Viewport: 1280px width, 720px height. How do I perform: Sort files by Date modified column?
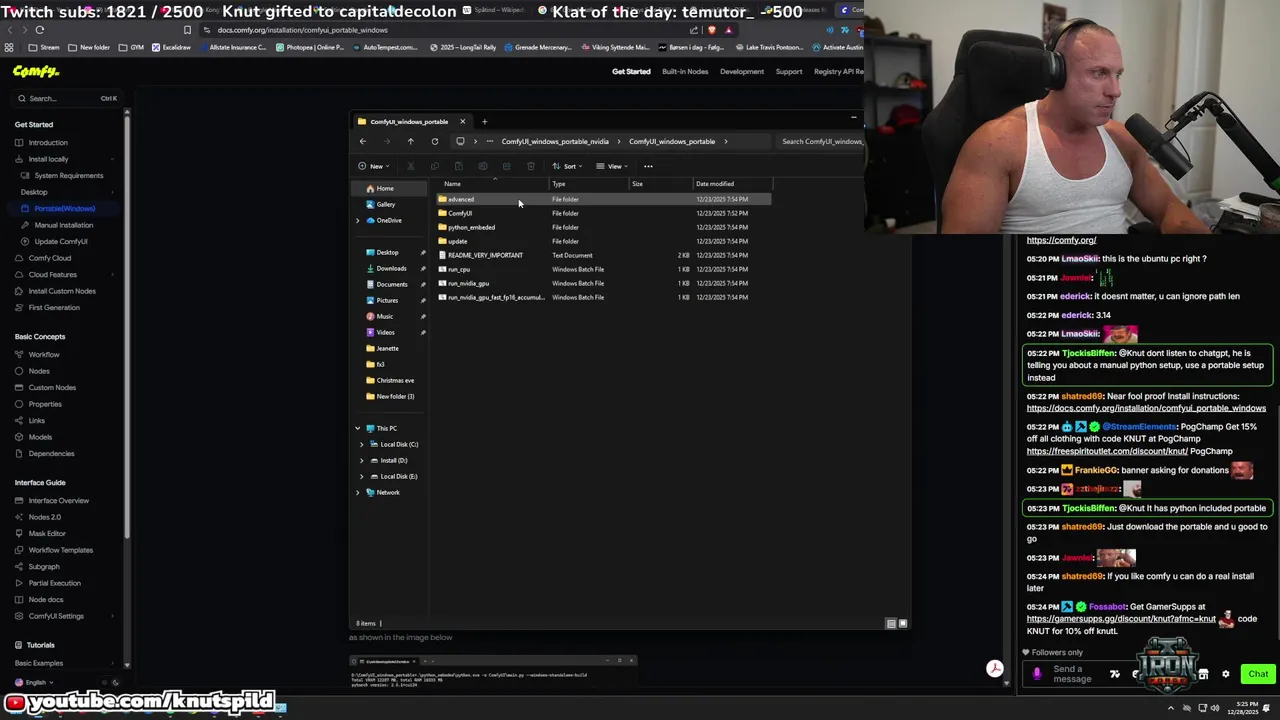[x=715, y=184]
